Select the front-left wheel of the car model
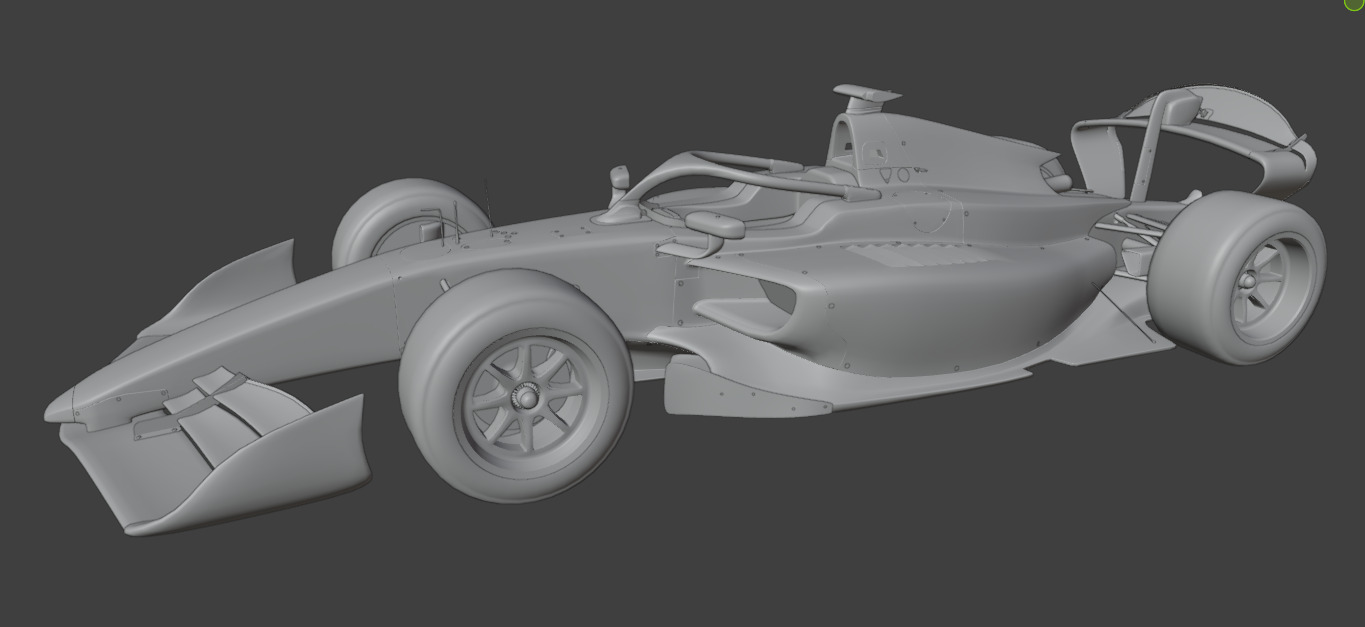 (x=515, y=385)
